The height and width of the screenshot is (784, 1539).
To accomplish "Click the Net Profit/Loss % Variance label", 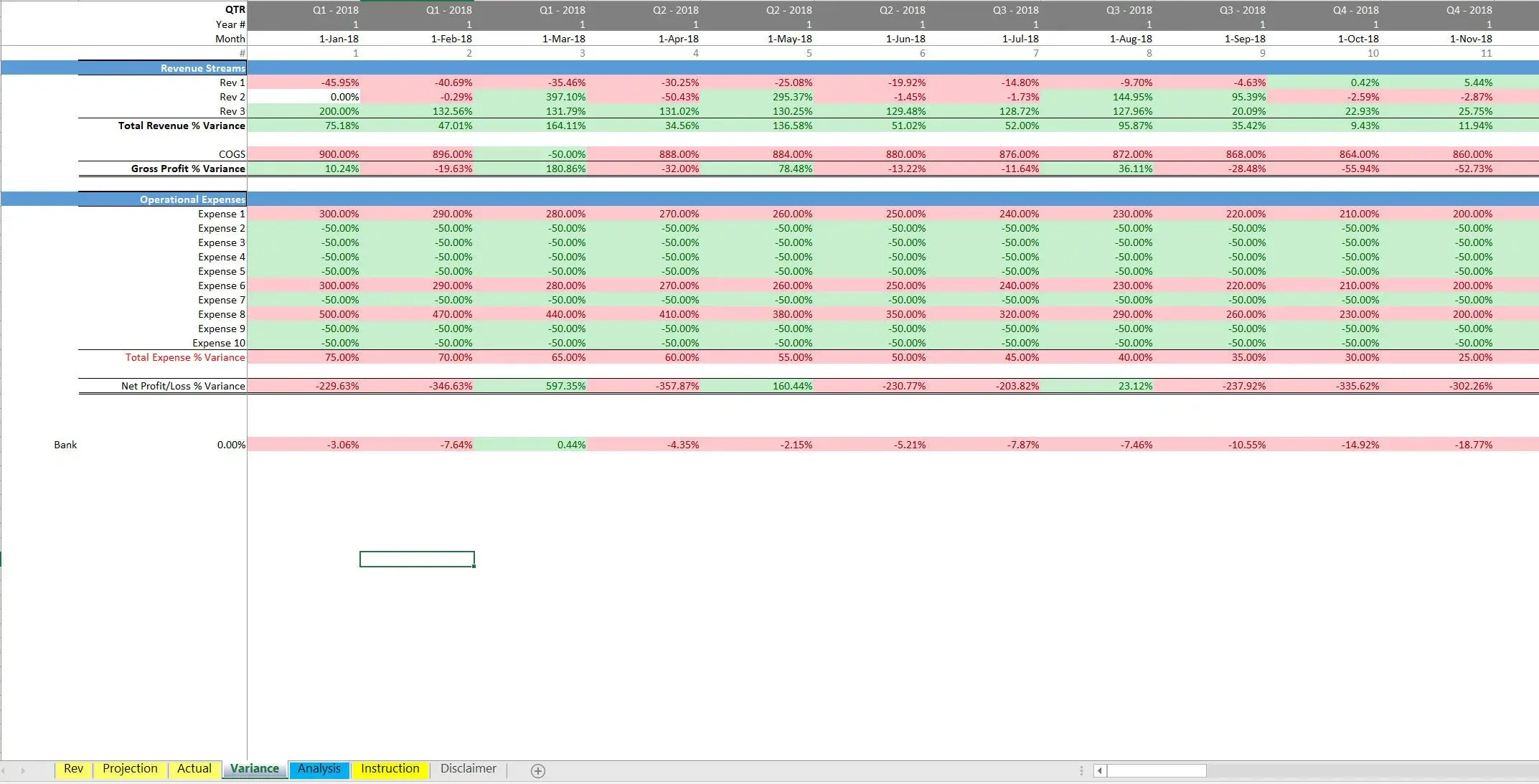I will (182, 385).
